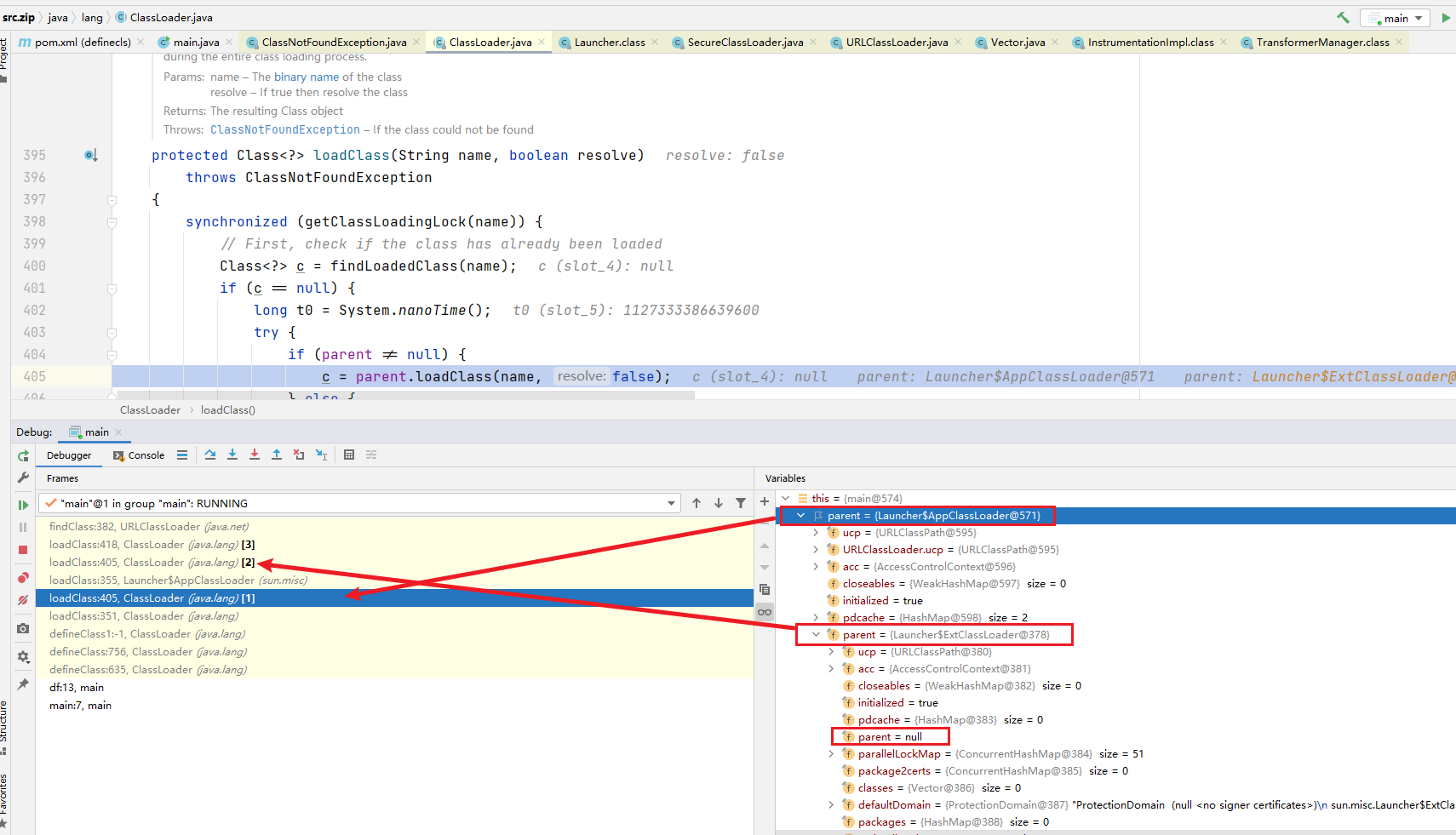Viewport: 1456px width, 835px height.
Task: Toggle frames filter funnel icon
Action: click(x=741, y=503)
